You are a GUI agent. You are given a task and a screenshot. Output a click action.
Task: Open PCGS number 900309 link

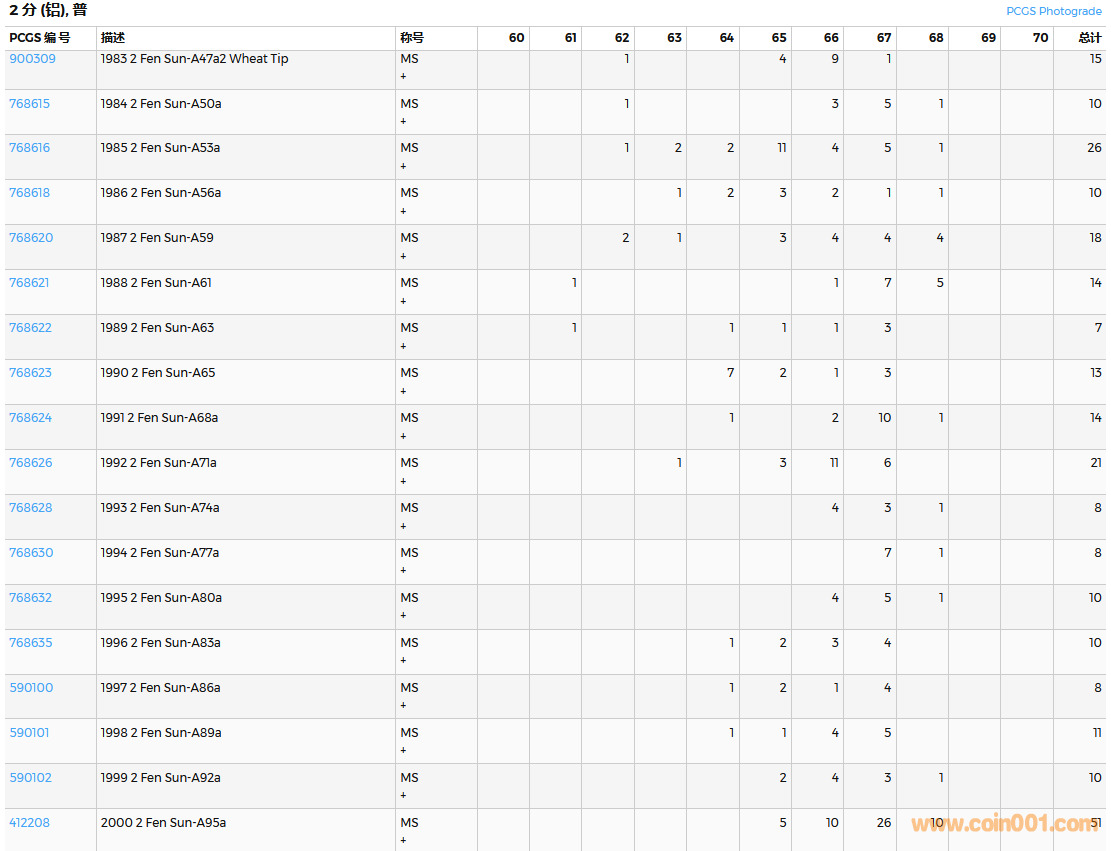32,59
